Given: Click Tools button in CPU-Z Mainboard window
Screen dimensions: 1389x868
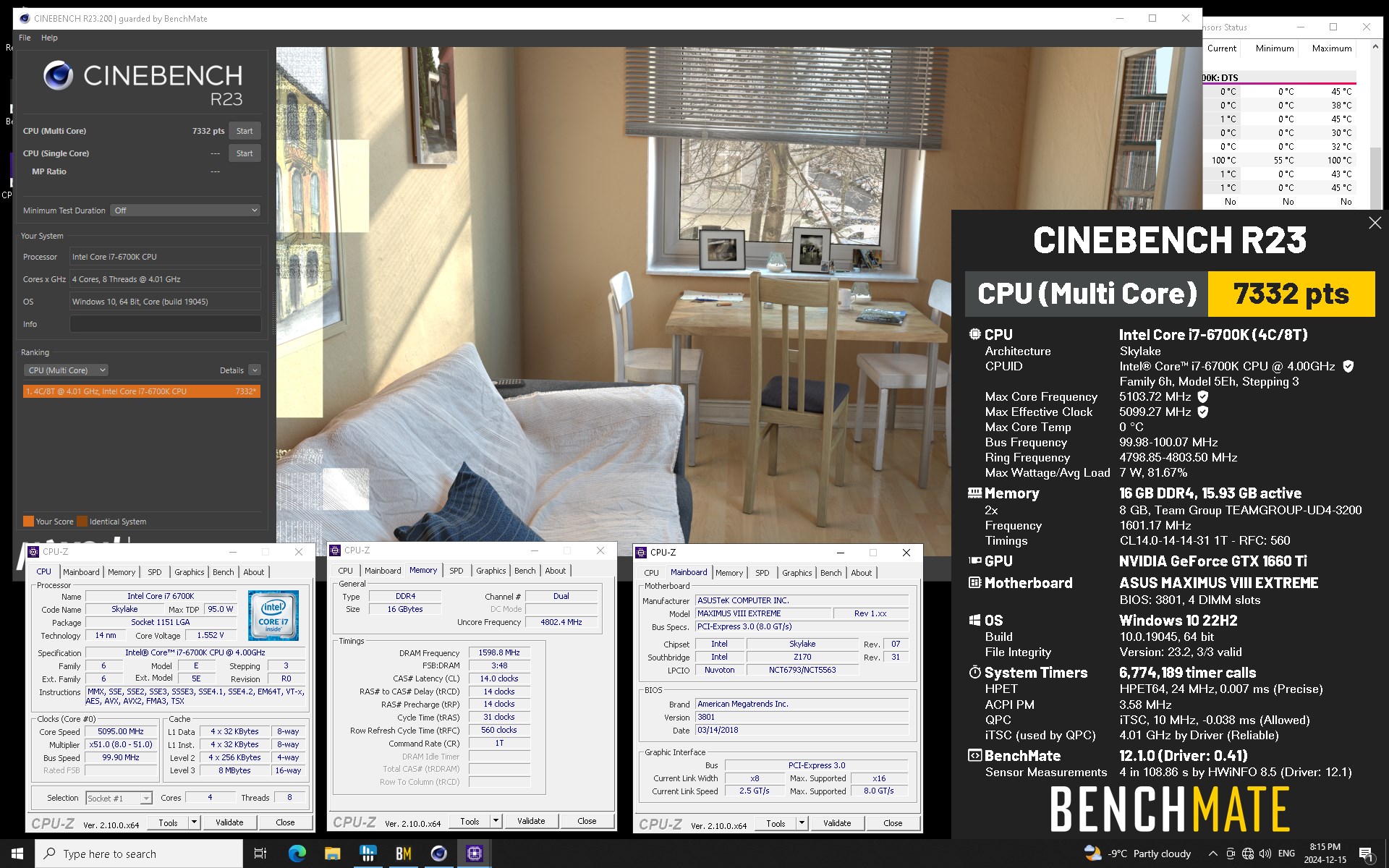Looking at the screenshot, I should pyautogui.click(x=776, y=823).
